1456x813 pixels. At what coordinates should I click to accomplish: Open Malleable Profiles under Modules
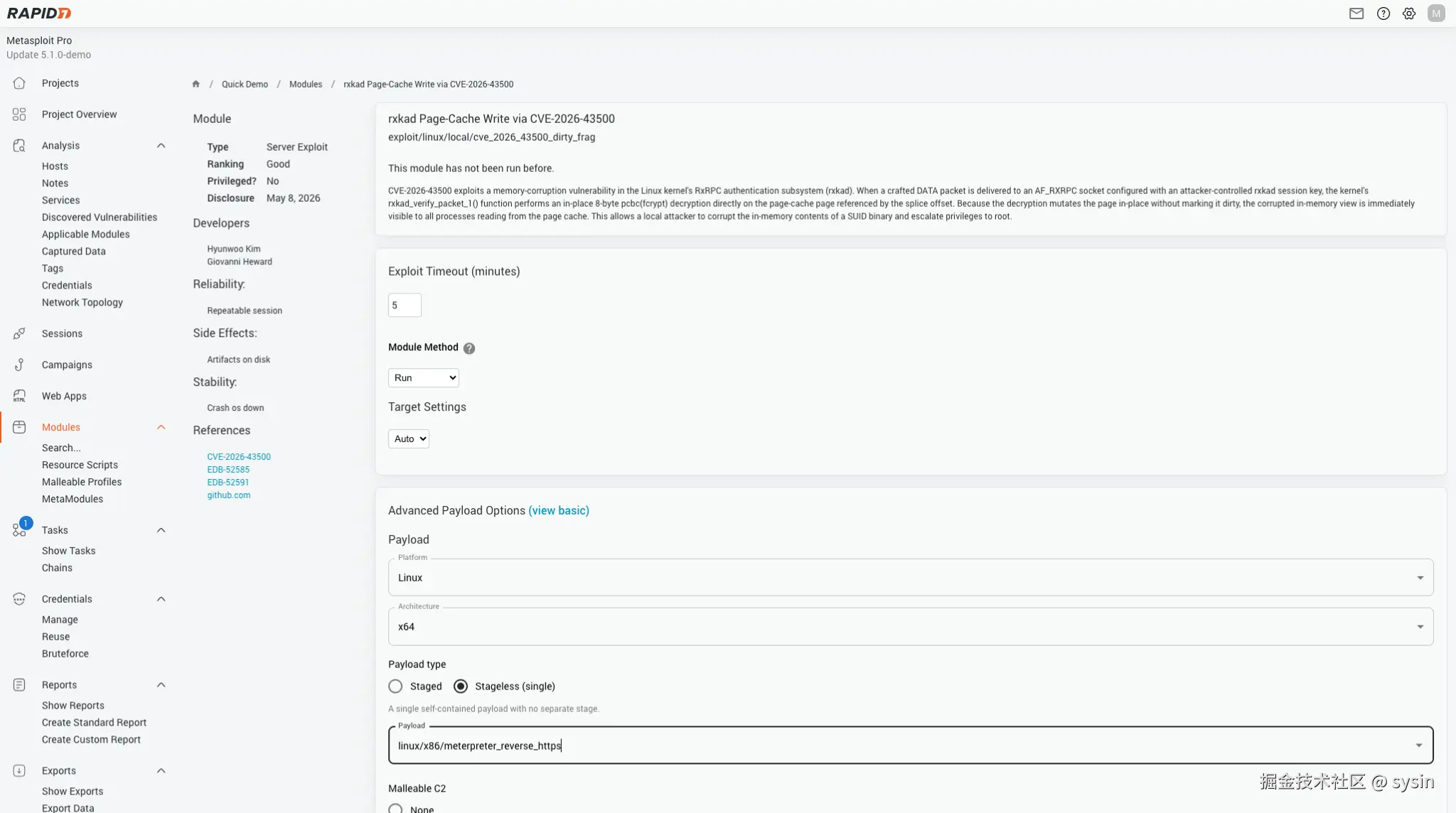[x=82, y=482]
